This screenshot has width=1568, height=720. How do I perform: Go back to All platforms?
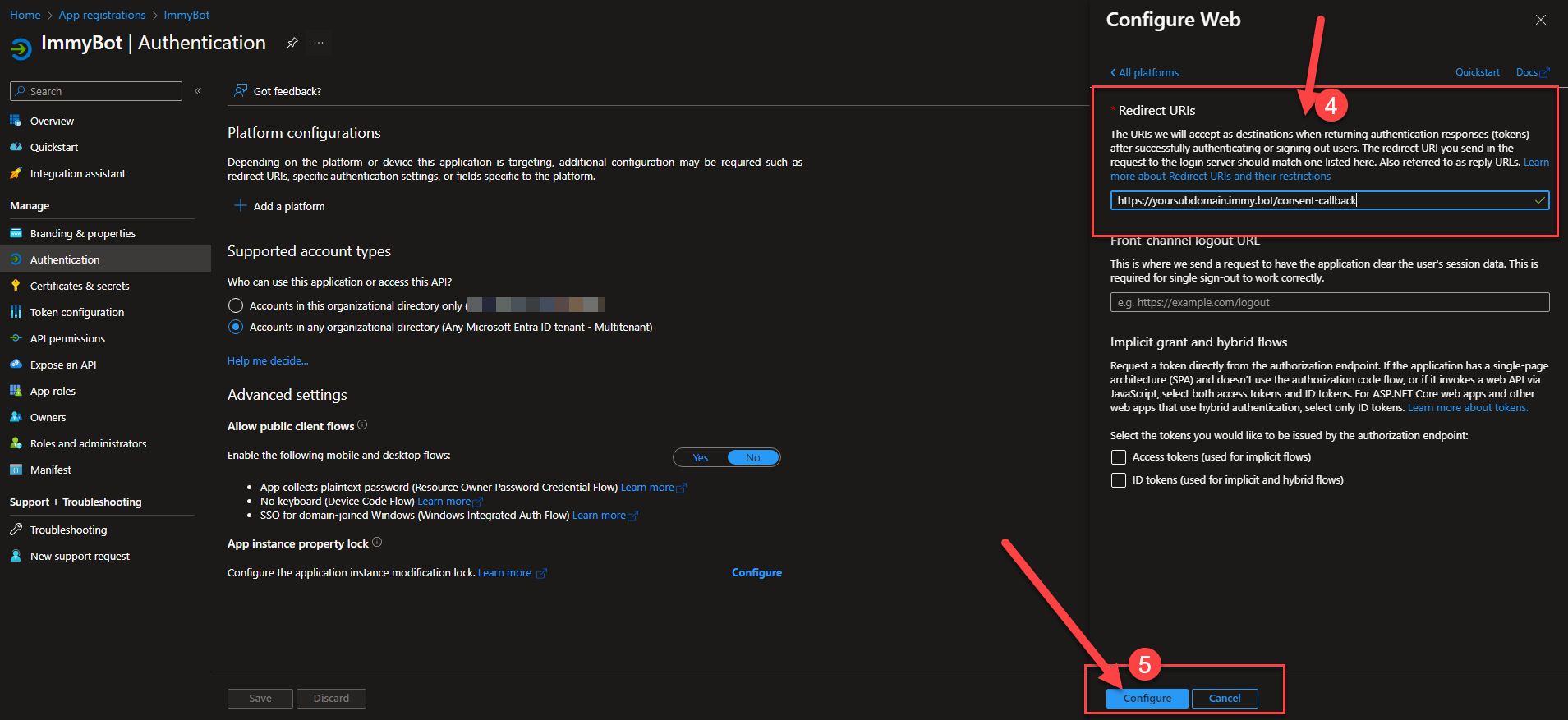pos(1144,72)
